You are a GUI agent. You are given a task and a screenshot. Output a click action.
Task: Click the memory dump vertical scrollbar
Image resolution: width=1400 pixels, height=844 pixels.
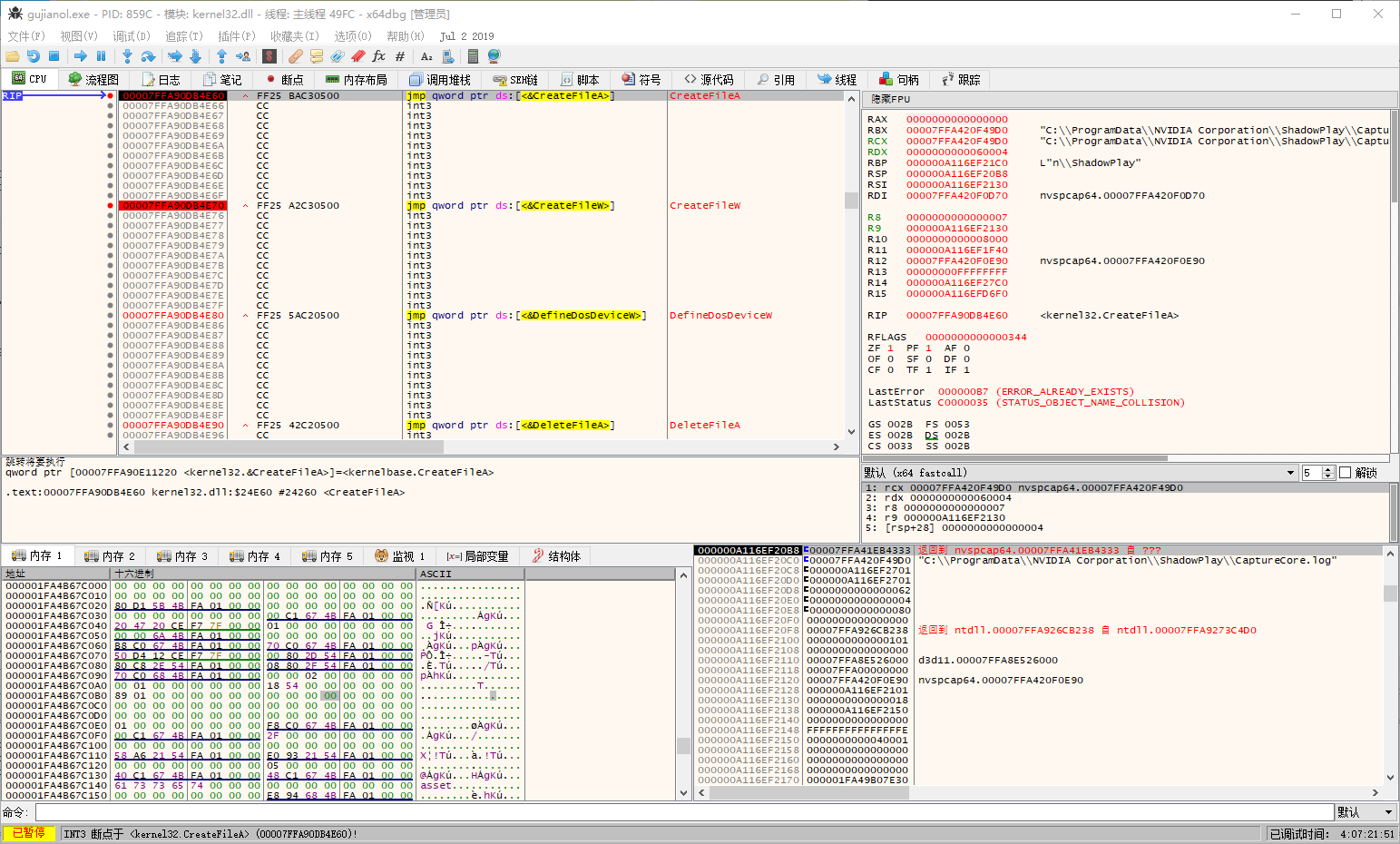tap(683, 683)
